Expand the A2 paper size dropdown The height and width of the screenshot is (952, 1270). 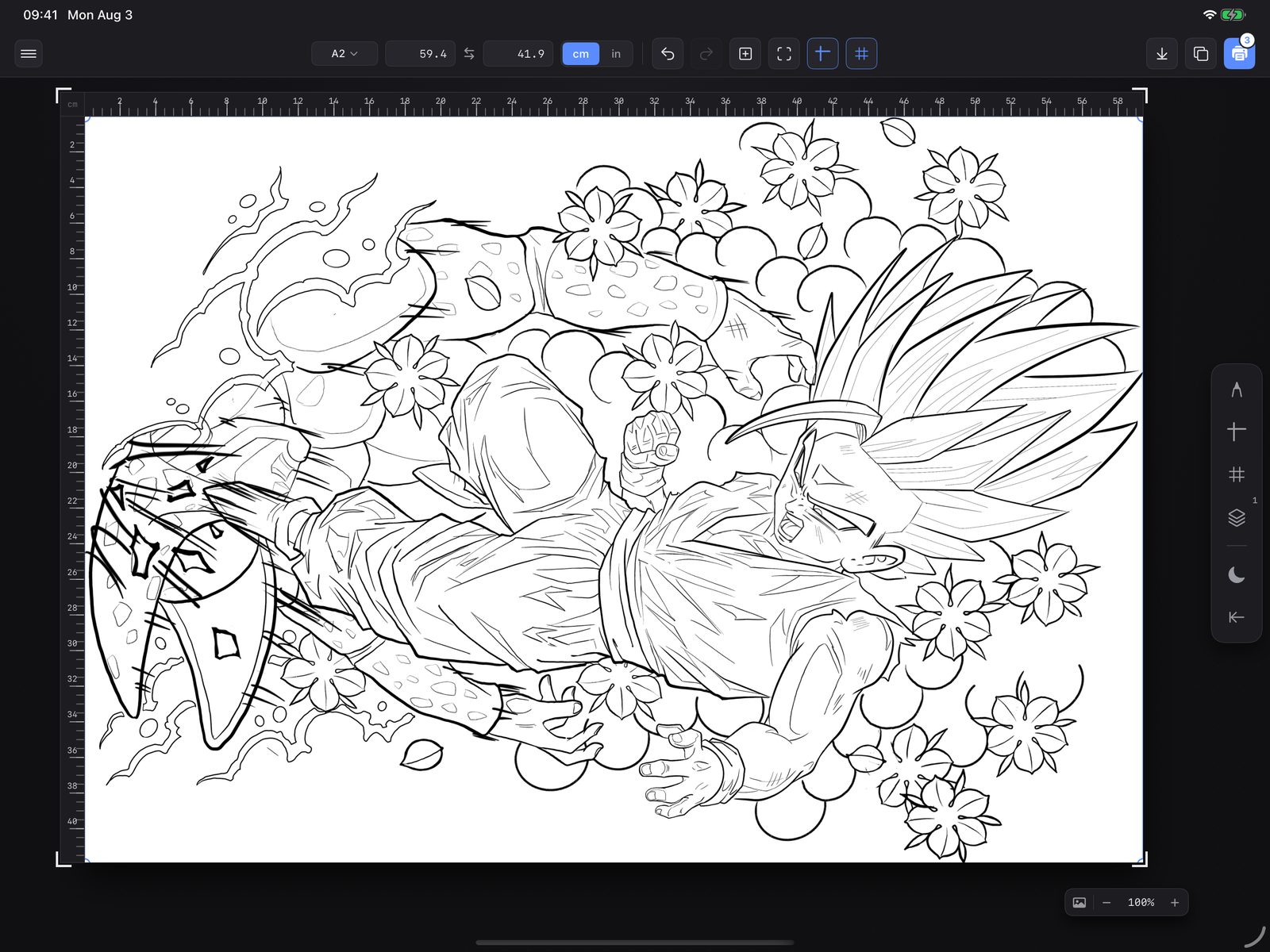(344, 54)
